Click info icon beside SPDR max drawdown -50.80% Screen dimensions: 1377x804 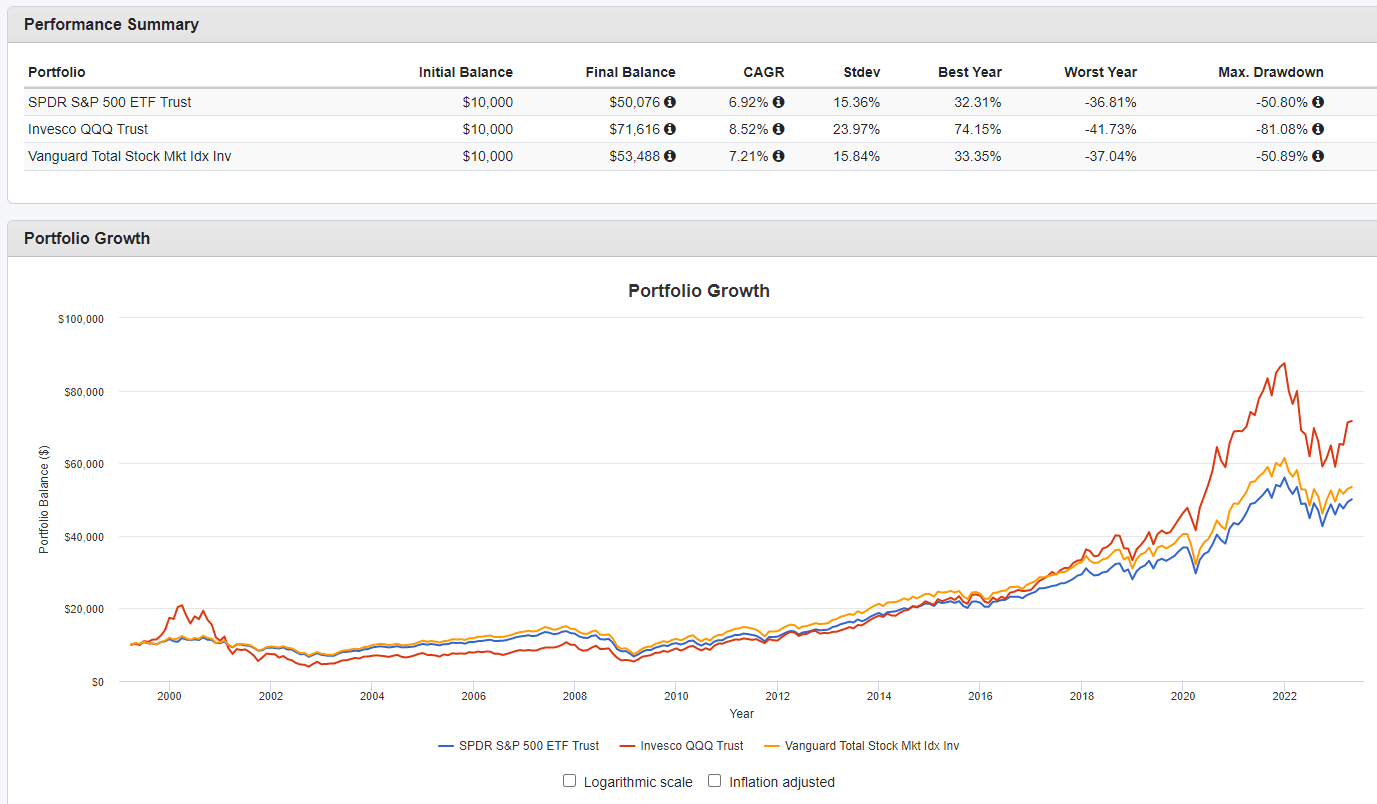click(x=1318, y=102)
